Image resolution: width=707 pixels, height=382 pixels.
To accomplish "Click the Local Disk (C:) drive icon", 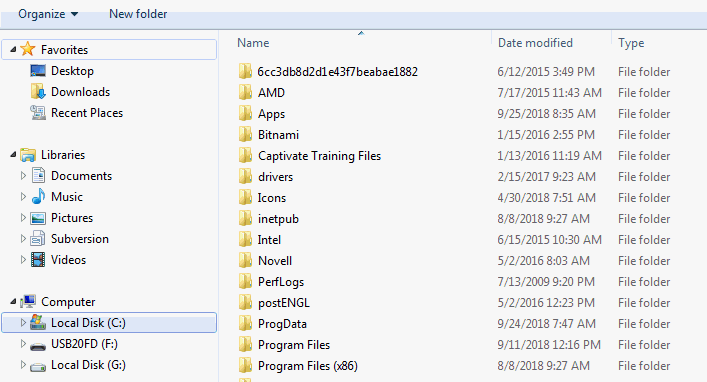I will pyautogui.click(x=38, y=322).
